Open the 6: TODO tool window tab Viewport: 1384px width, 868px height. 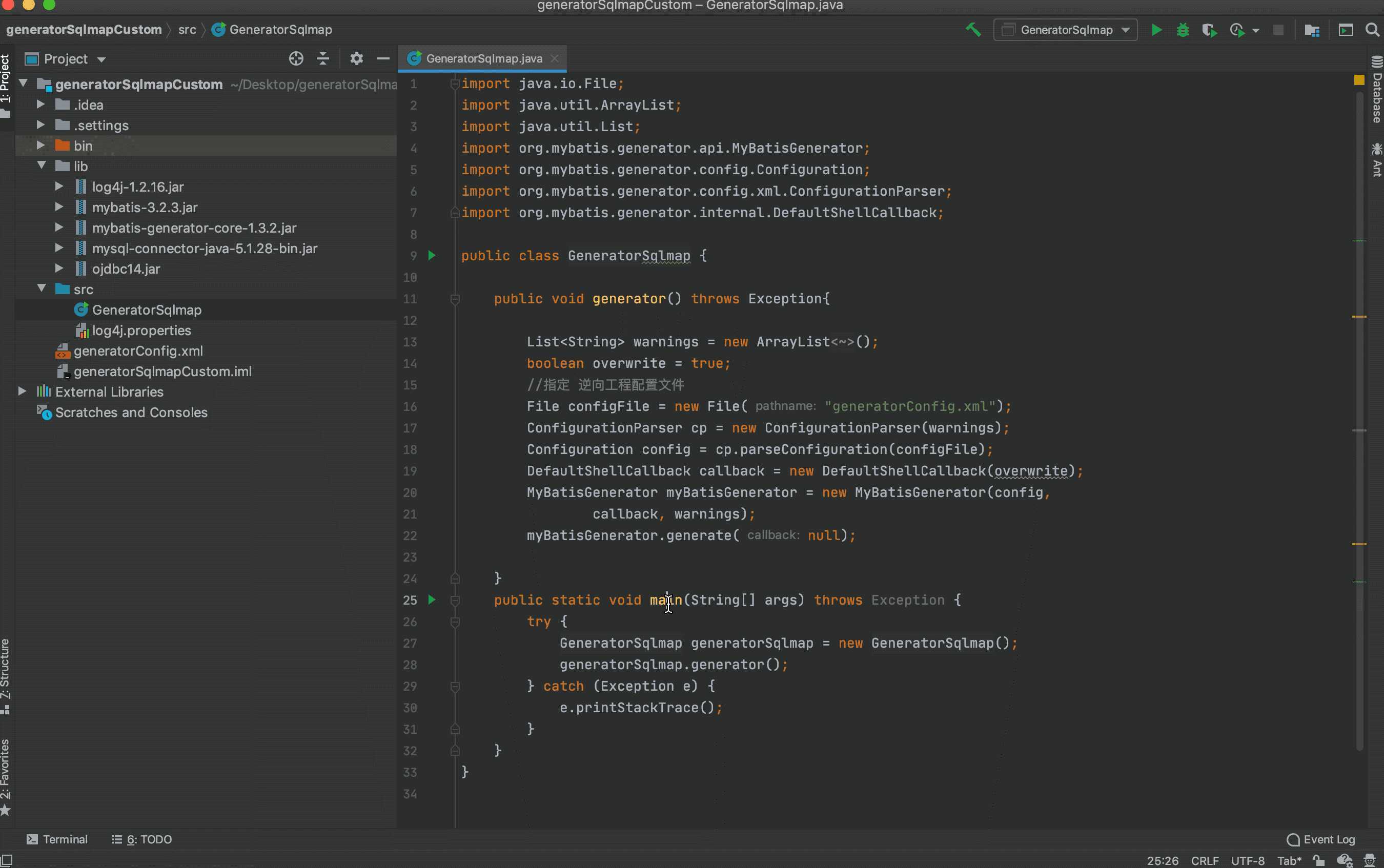click(142, 839)
